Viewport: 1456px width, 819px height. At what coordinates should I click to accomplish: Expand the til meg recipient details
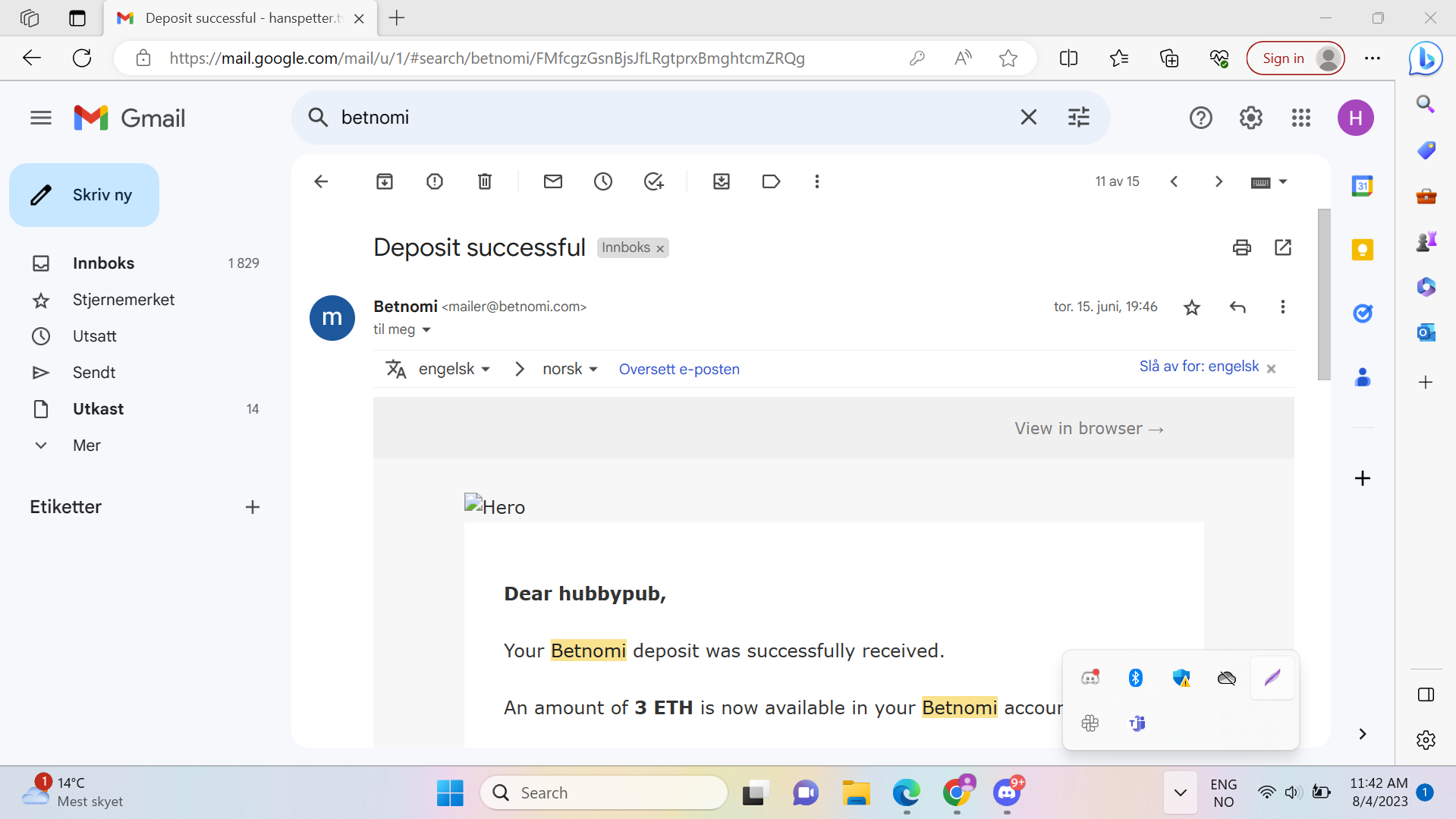tap(426, 329)
